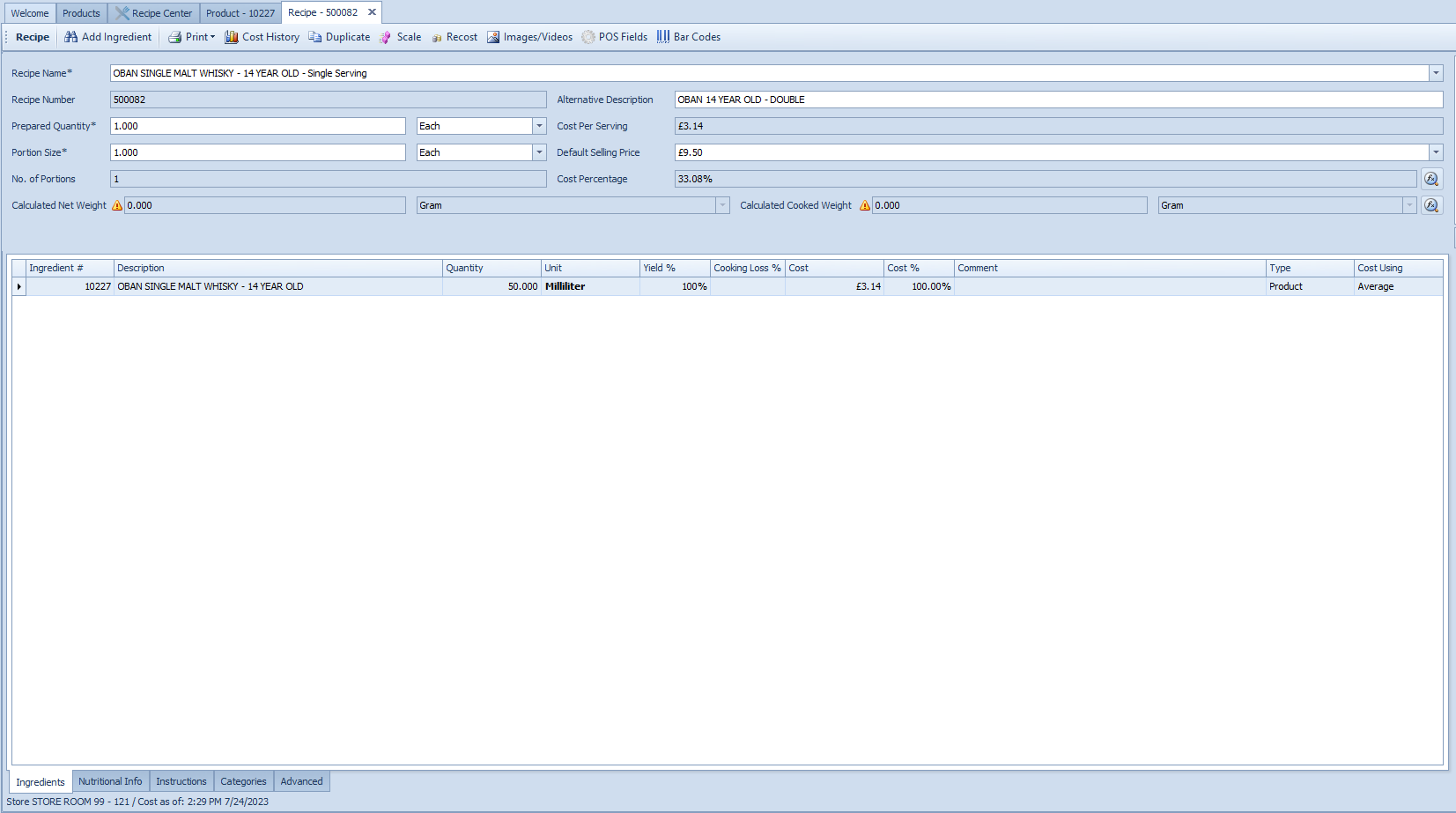Viewport: 1456px width, 813px height.
Task: Open Prepared Quantity unit dropdown
Action: (539, 126)
